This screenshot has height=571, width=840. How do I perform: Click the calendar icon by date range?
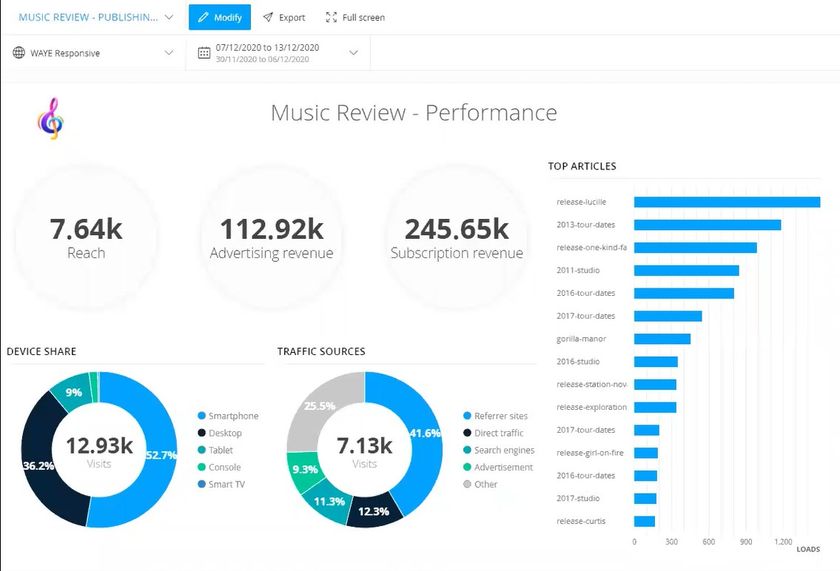204,52
